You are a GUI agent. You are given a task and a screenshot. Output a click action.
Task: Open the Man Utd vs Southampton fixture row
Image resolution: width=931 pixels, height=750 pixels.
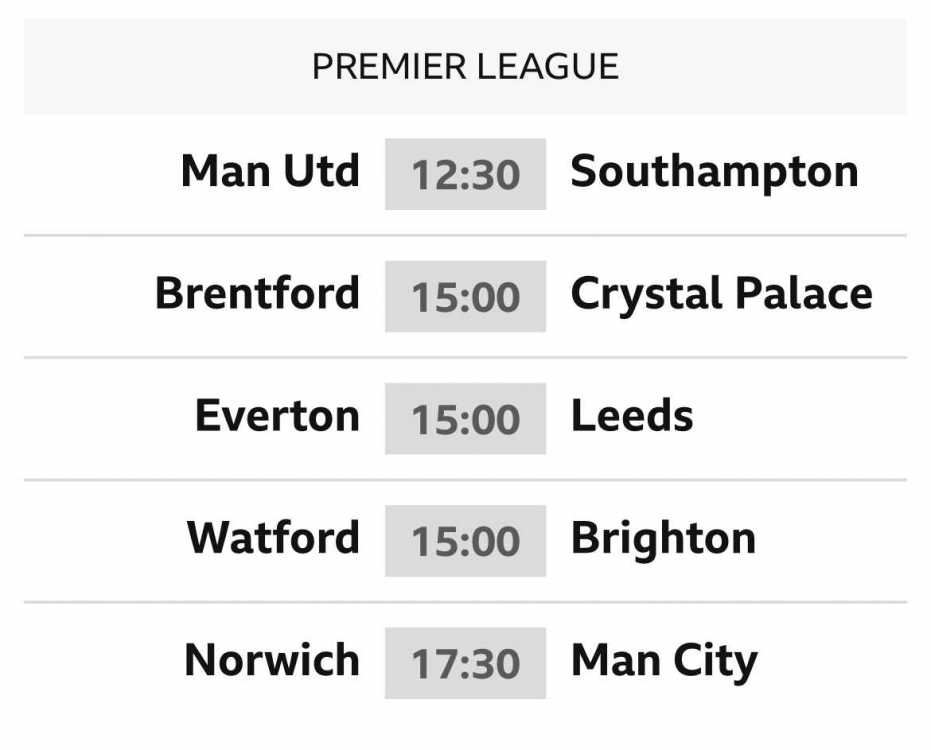pyautogui.click(x=466, y=175)
